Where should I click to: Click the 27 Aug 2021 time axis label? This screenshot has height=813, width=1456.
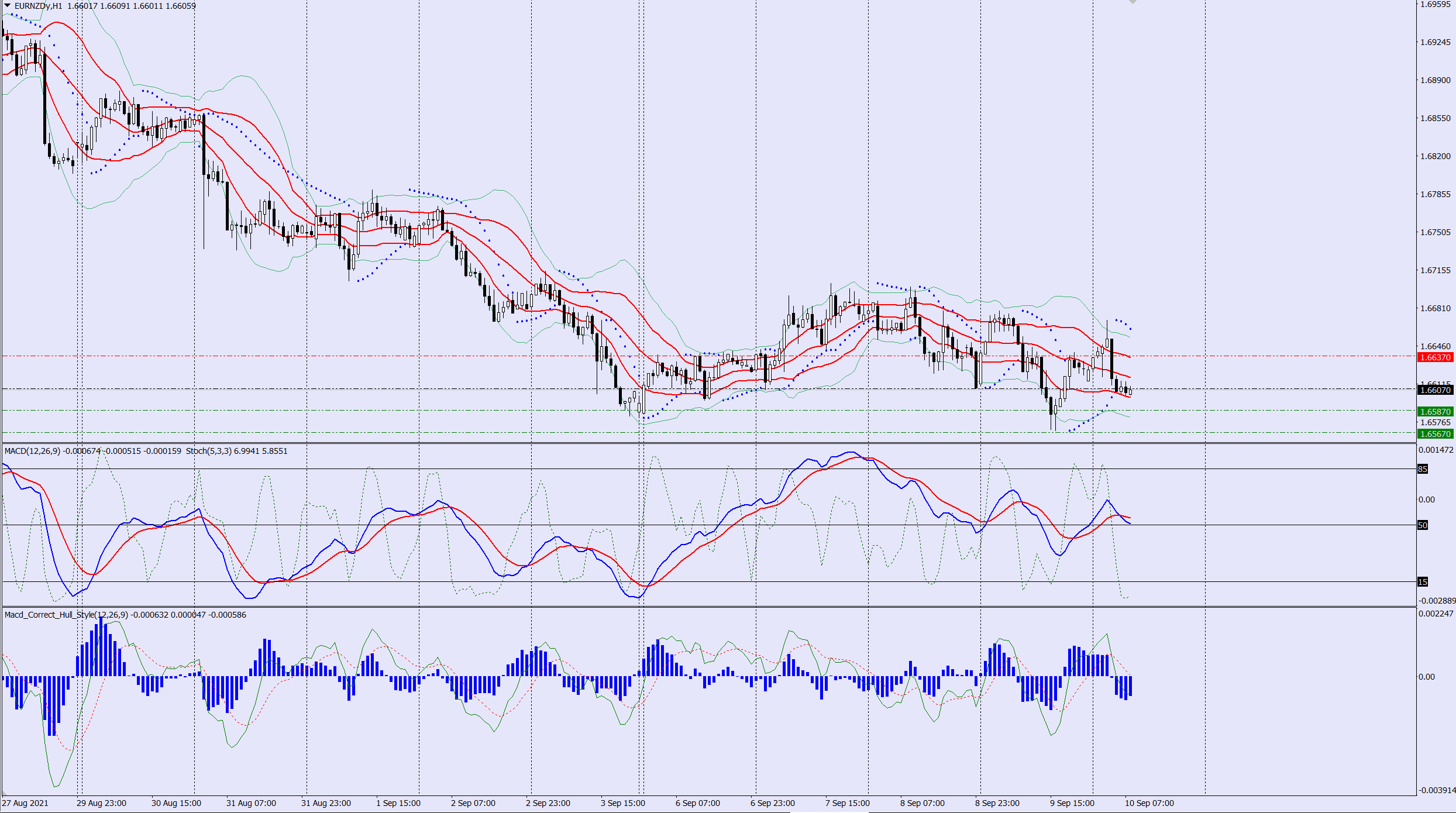25,803
